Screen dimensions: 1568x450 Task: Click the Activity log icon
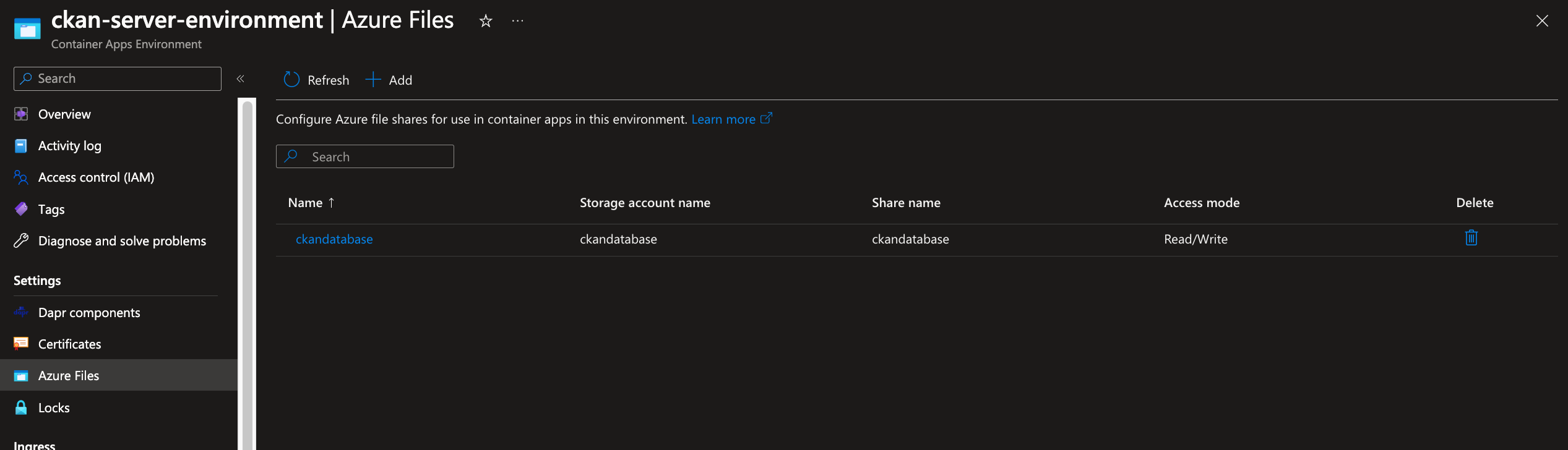pyautogui.click(x=21, y=146)
